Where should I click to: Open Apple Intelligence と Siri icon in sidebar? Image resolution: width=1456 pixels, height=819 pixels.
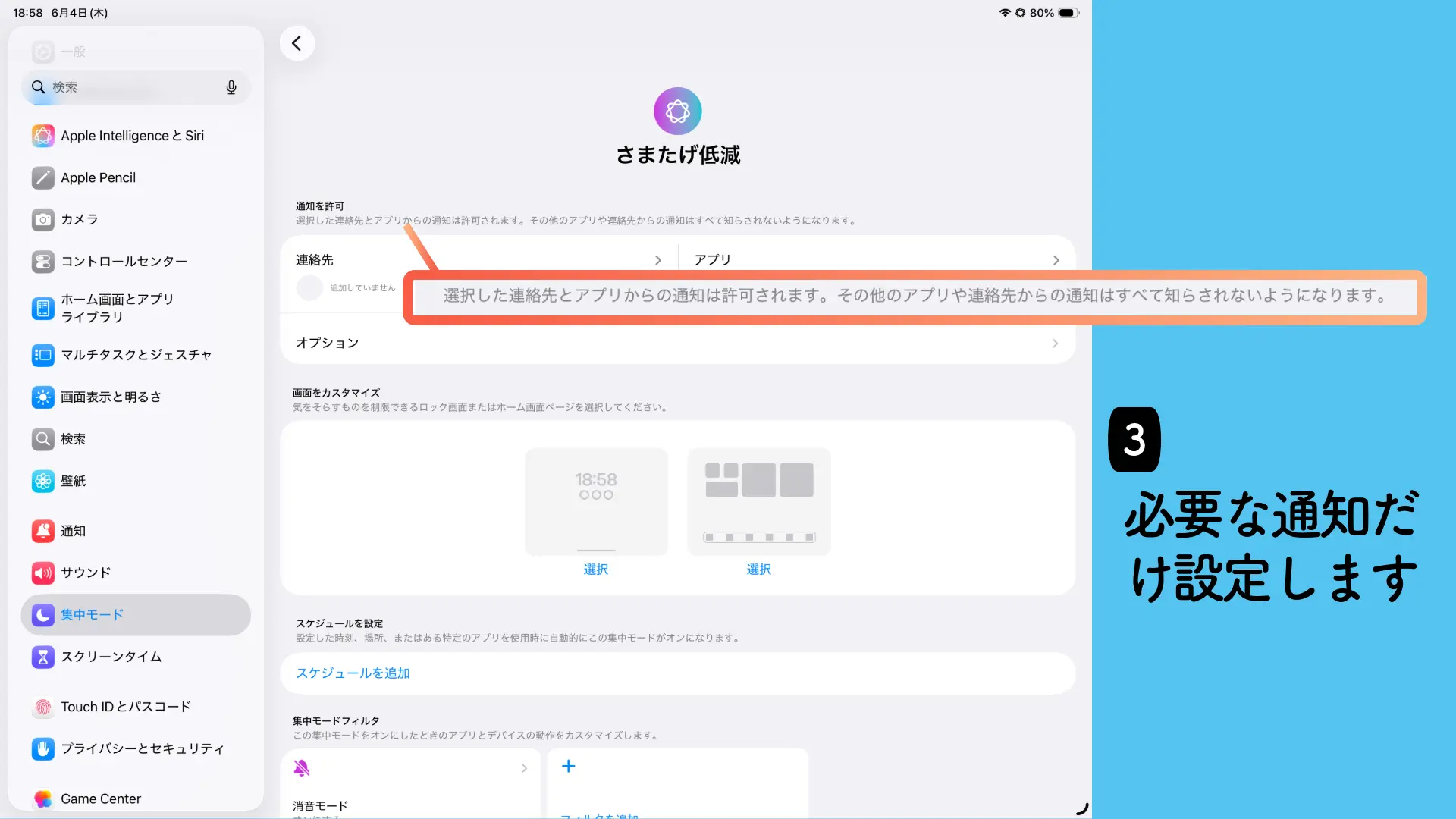(43, 136)
